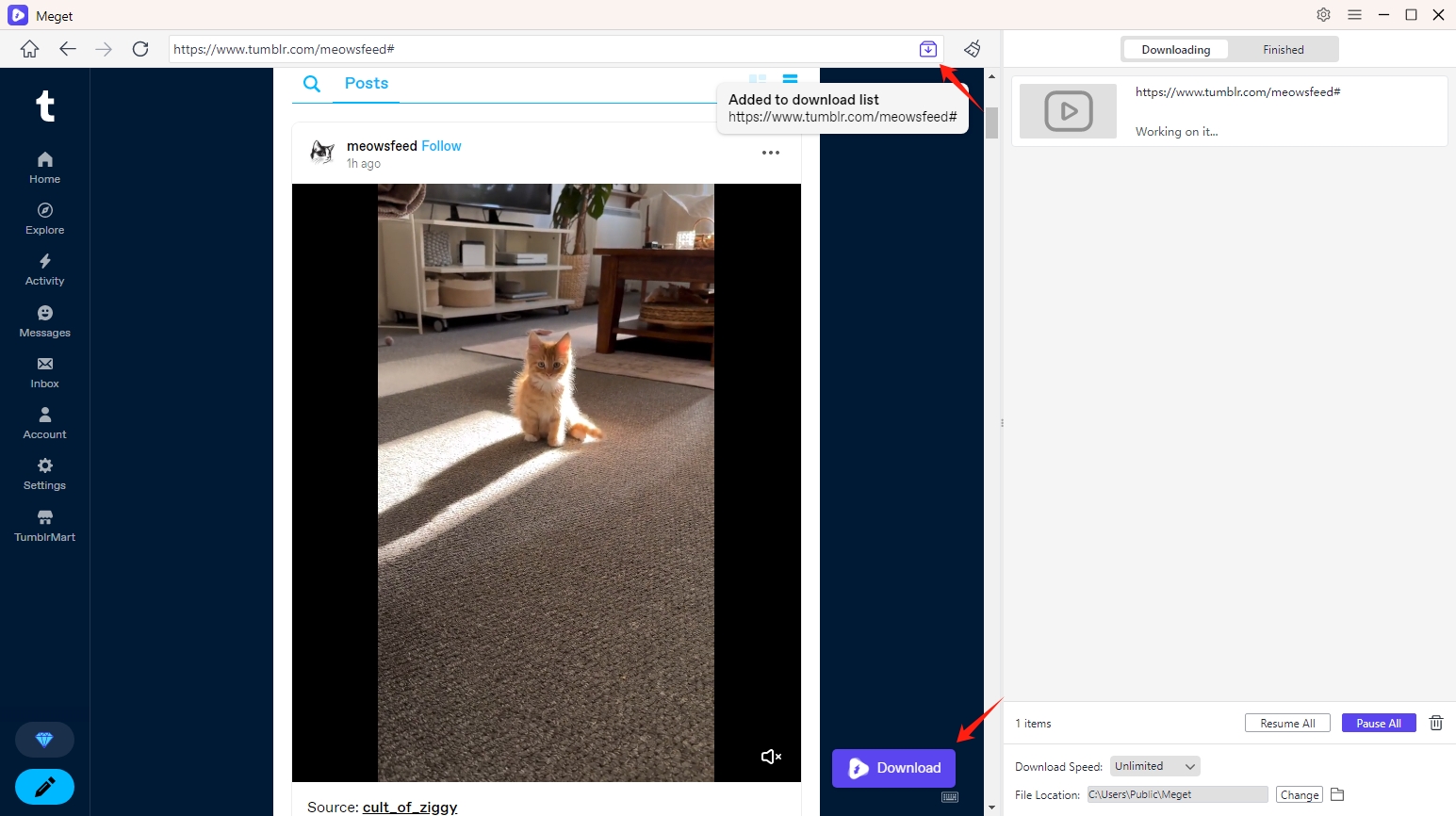Open Meget settings gear

click(x=1324, y=15)
